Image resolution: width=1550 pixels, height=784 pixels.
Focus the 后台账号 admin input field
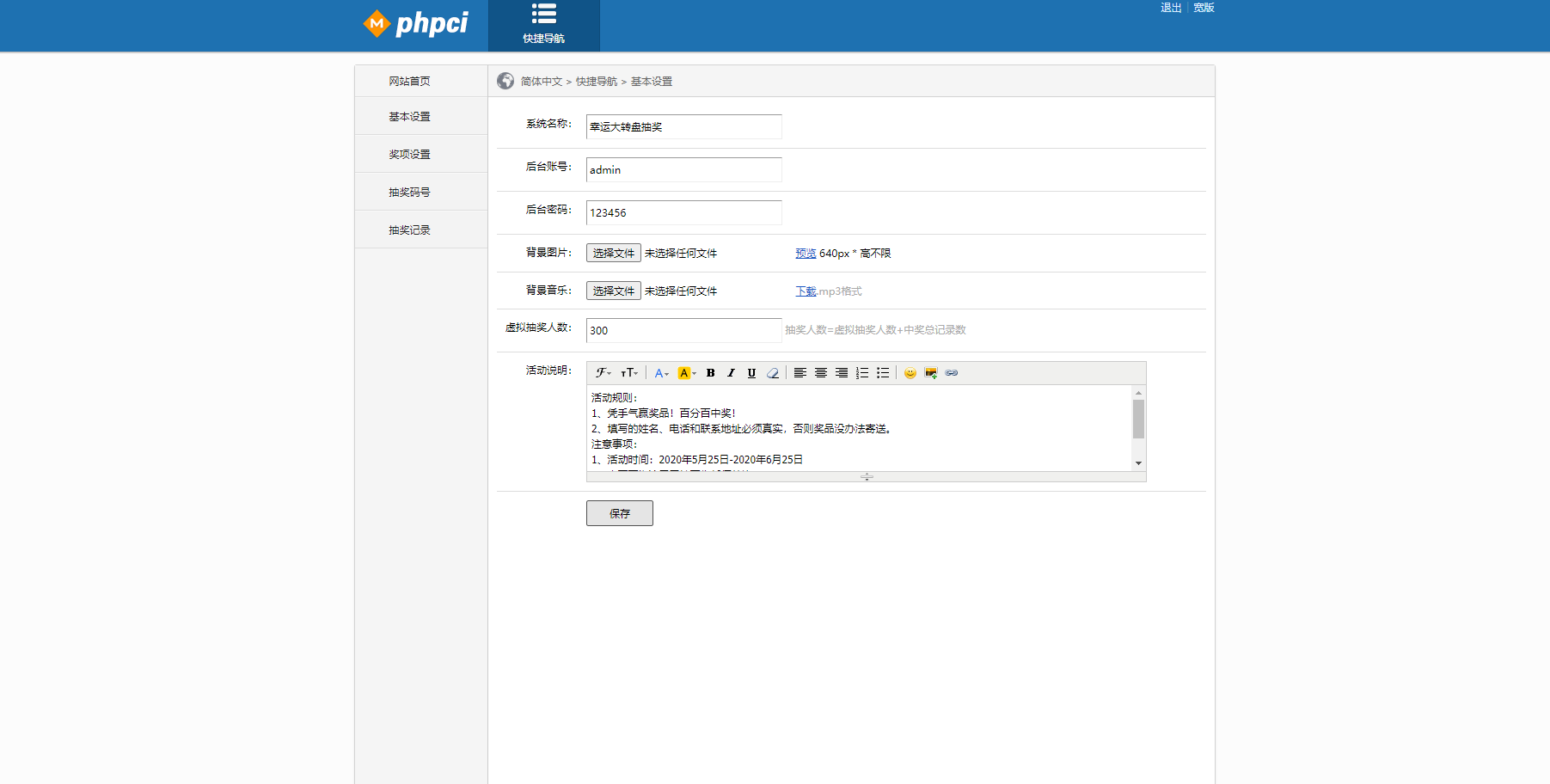click(x=684, y=169)
